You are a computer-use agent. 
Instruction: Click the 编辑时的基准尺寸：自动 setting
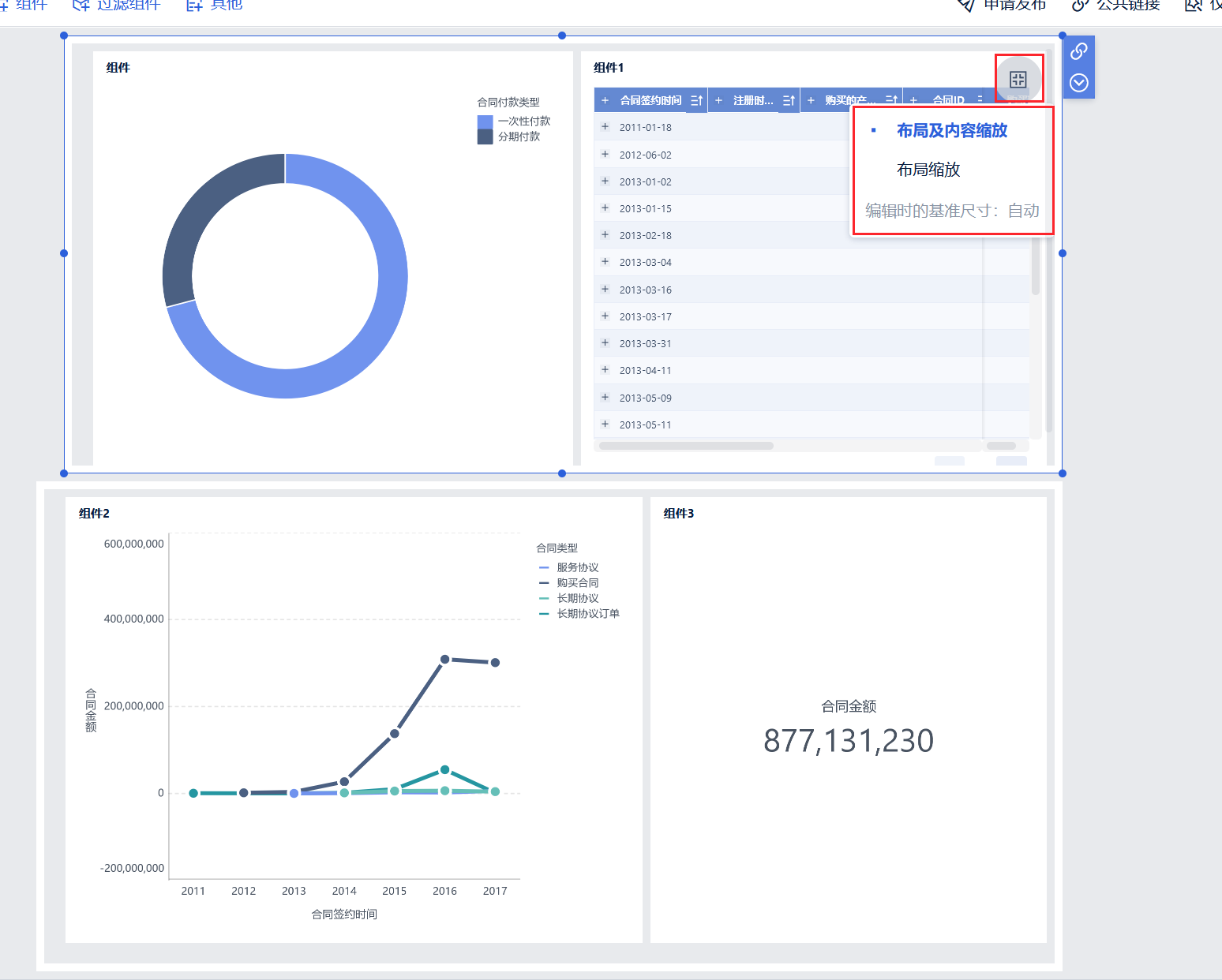952,211
